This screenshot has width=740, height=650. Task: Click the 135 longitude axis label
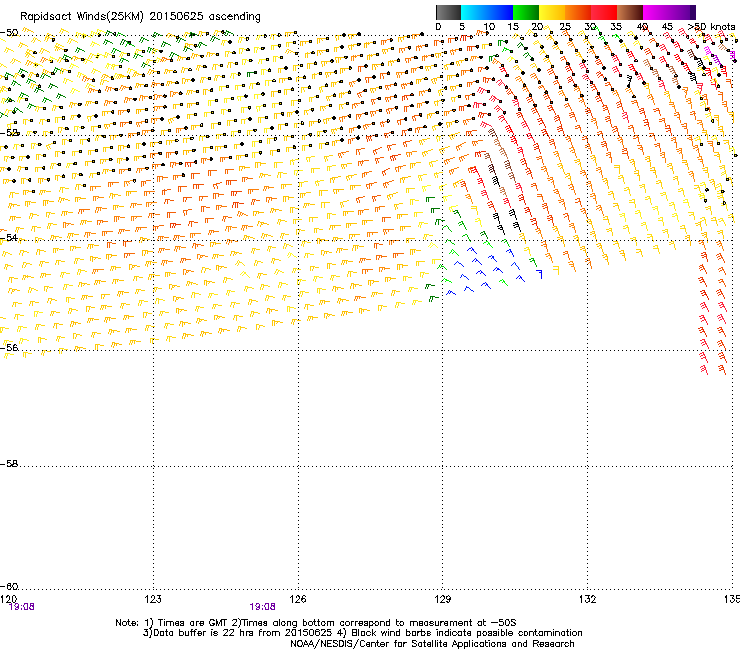[732, 599]
